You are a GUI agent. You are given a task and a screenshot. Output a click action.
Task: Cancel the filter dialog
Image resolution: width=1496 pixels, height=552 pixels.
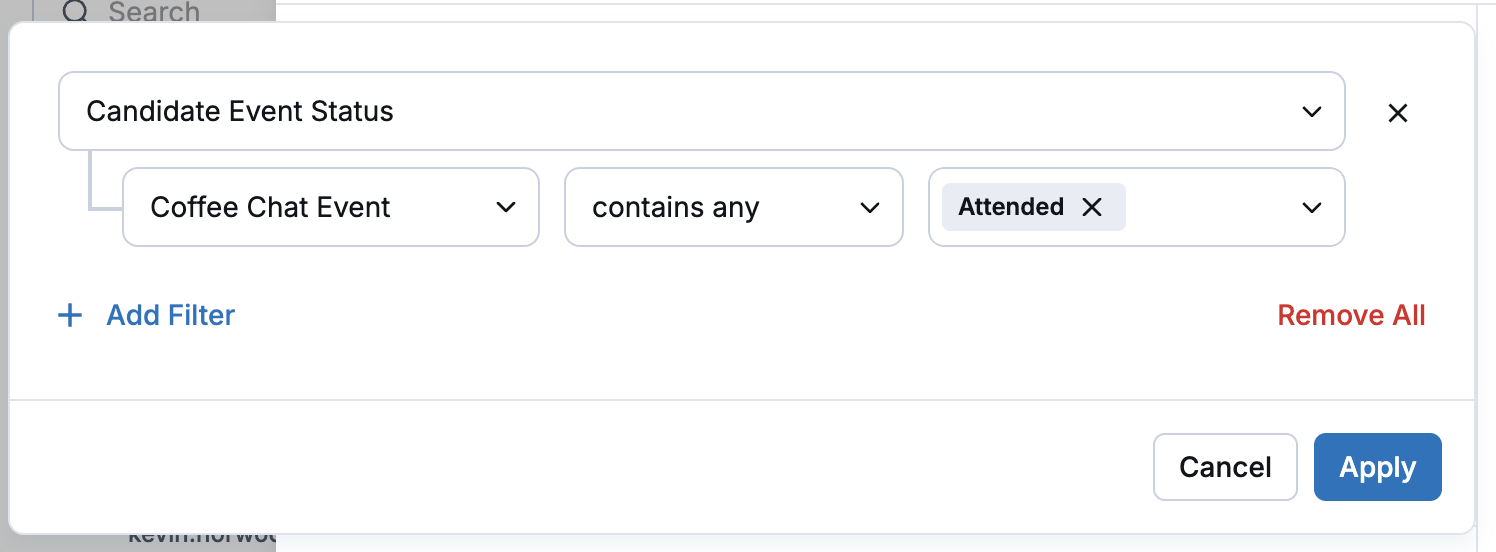tap(1225, 467)
